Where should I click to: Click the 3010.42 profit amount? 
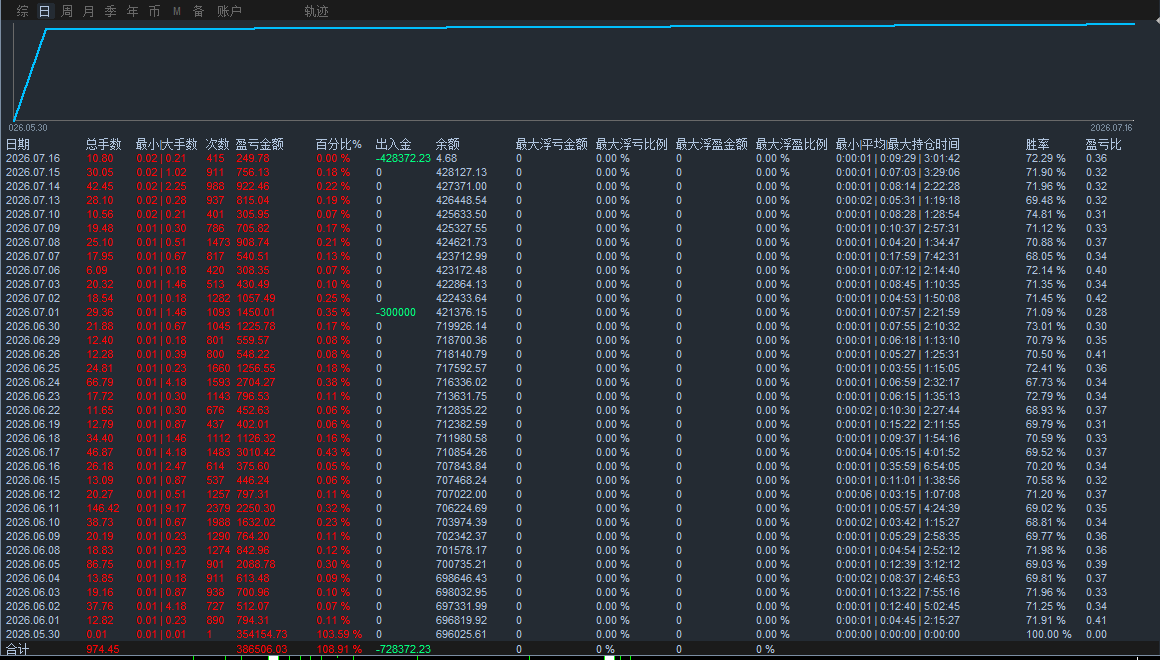(256, 452)
